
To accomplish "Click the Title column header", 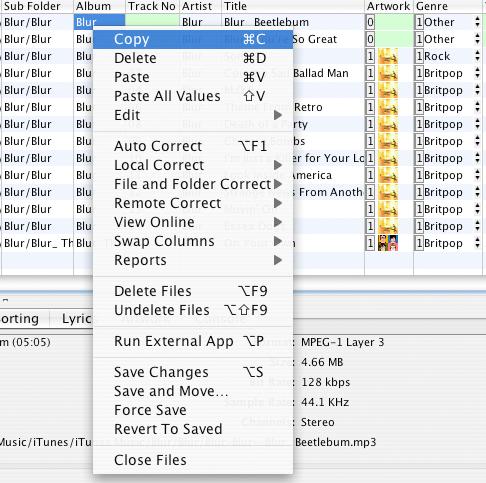I will click(x=293, y=6).
